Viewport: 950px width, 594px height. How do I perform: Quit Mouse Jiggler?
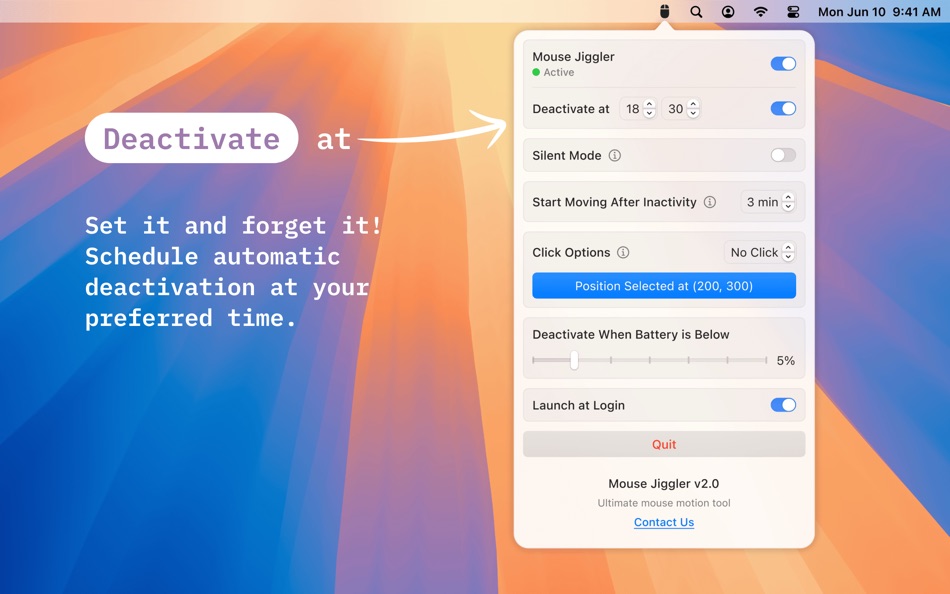click(664, 444)
